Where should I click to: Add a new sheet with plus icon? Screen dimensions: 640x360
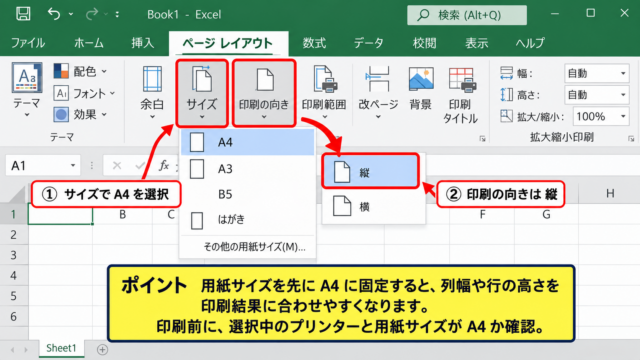102,350
